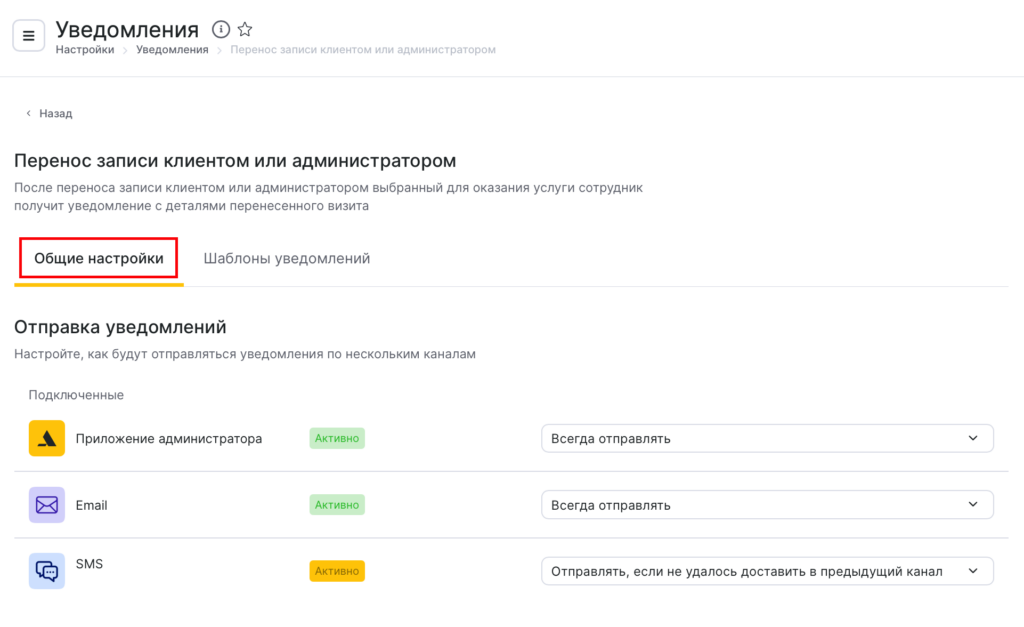Click the yellow Активно badge for SMS

[337, 571]
